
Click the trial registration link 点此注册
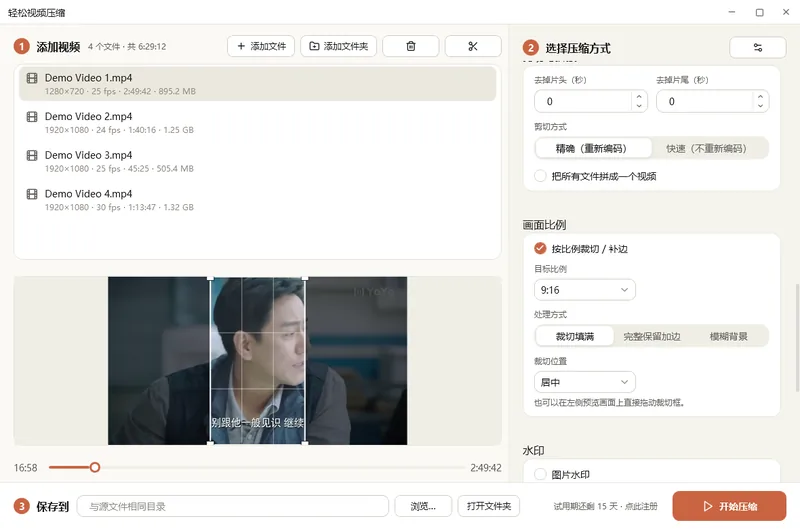coord(641,506)
